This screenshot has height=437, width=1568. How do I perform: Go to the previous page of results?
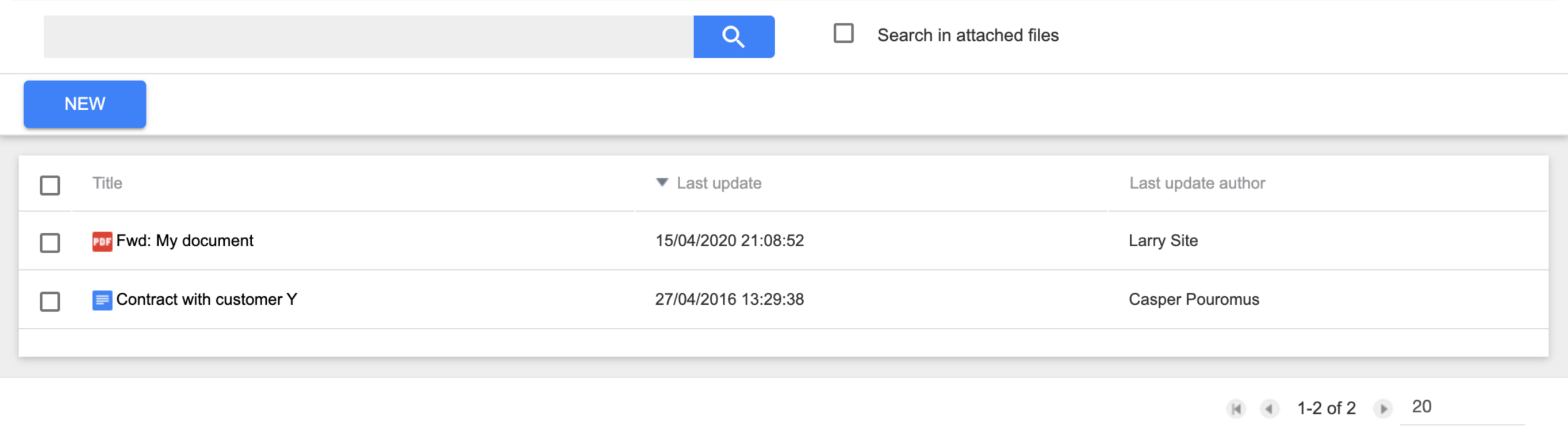coord(1269,408)
